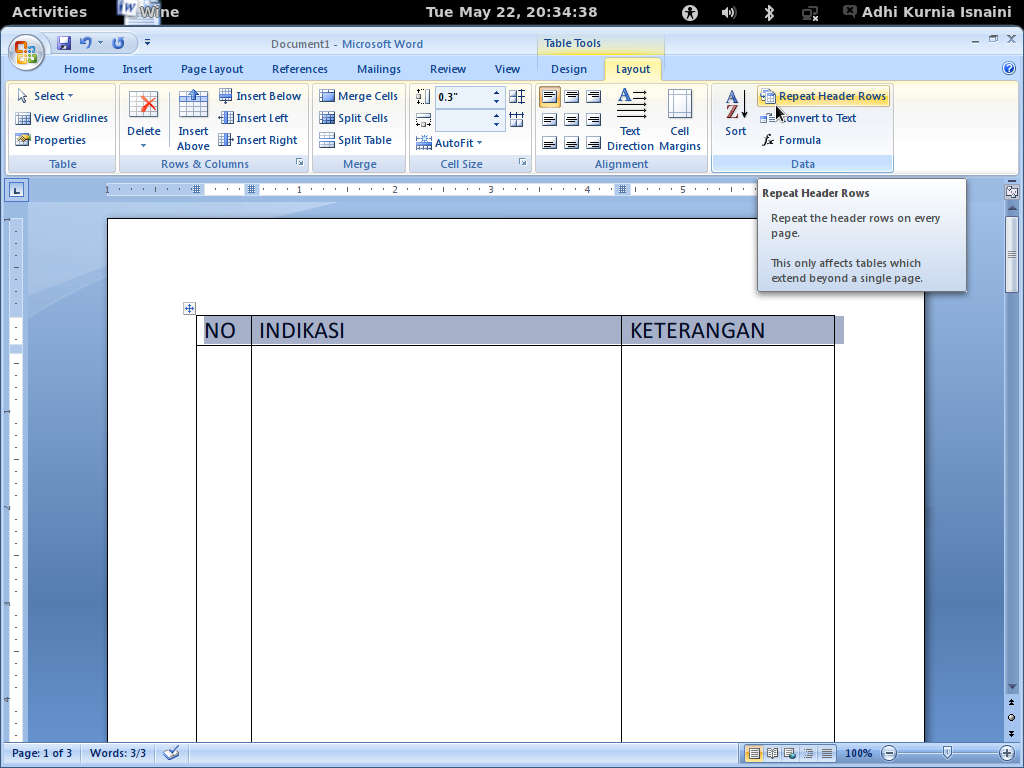Open the Delete table menu
1024x768 pixels.
tap(144, 120)
